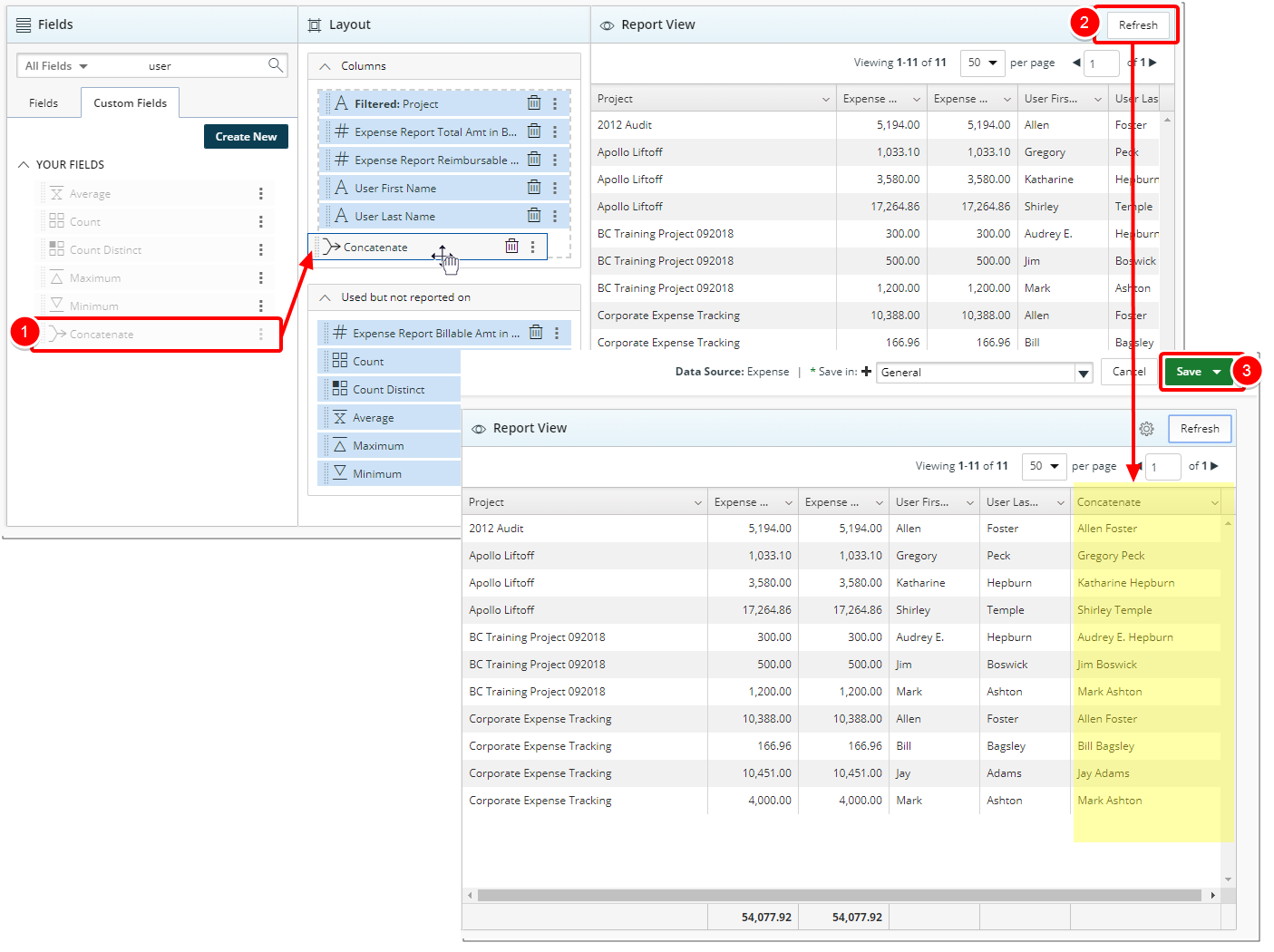Remove the User Last Name column
1274x952 pixels.
coord(534,216)
